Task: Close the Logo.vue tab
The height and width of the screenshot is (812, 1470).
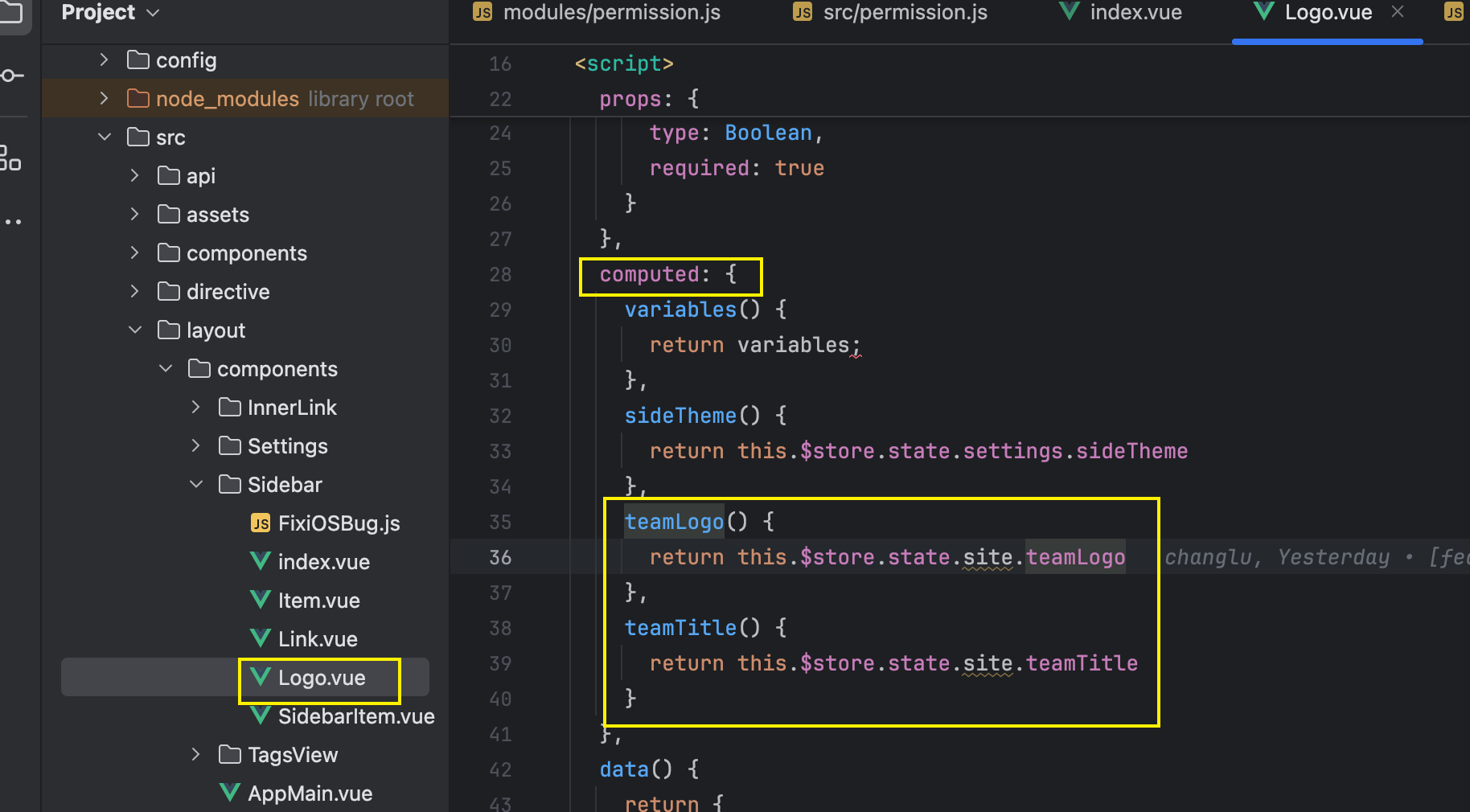Action: pyautogui.click(x=1398, y=12)
